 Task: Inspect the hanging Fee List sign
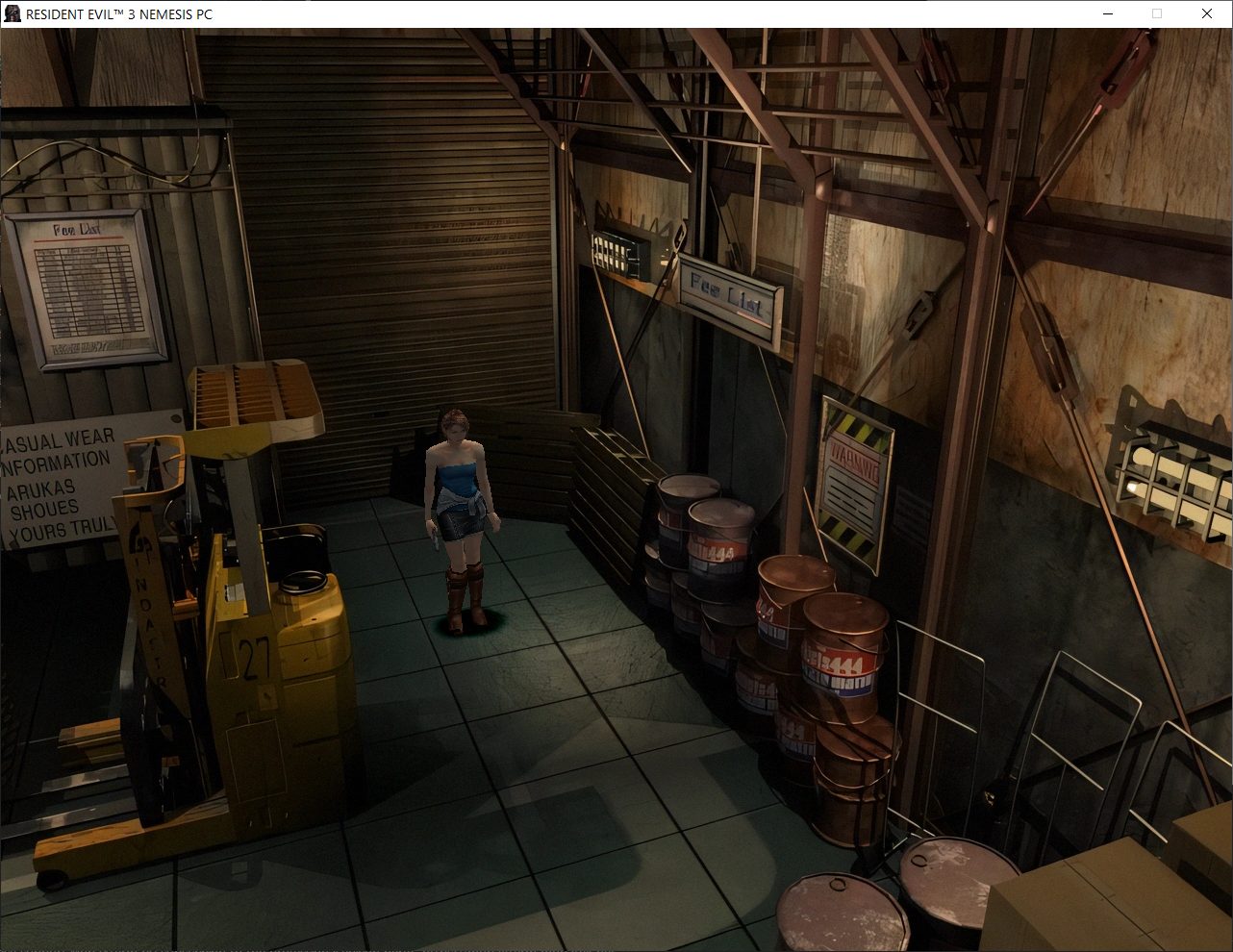coord(731,297)
